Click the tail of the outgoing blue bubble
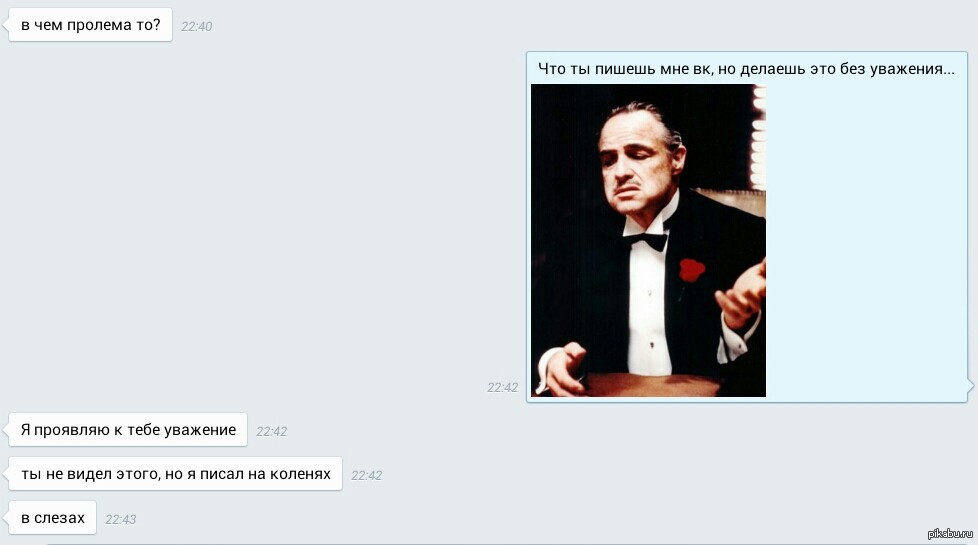This screenshot has width=978, height=545. pyautogui.click(x=971, y=387)
